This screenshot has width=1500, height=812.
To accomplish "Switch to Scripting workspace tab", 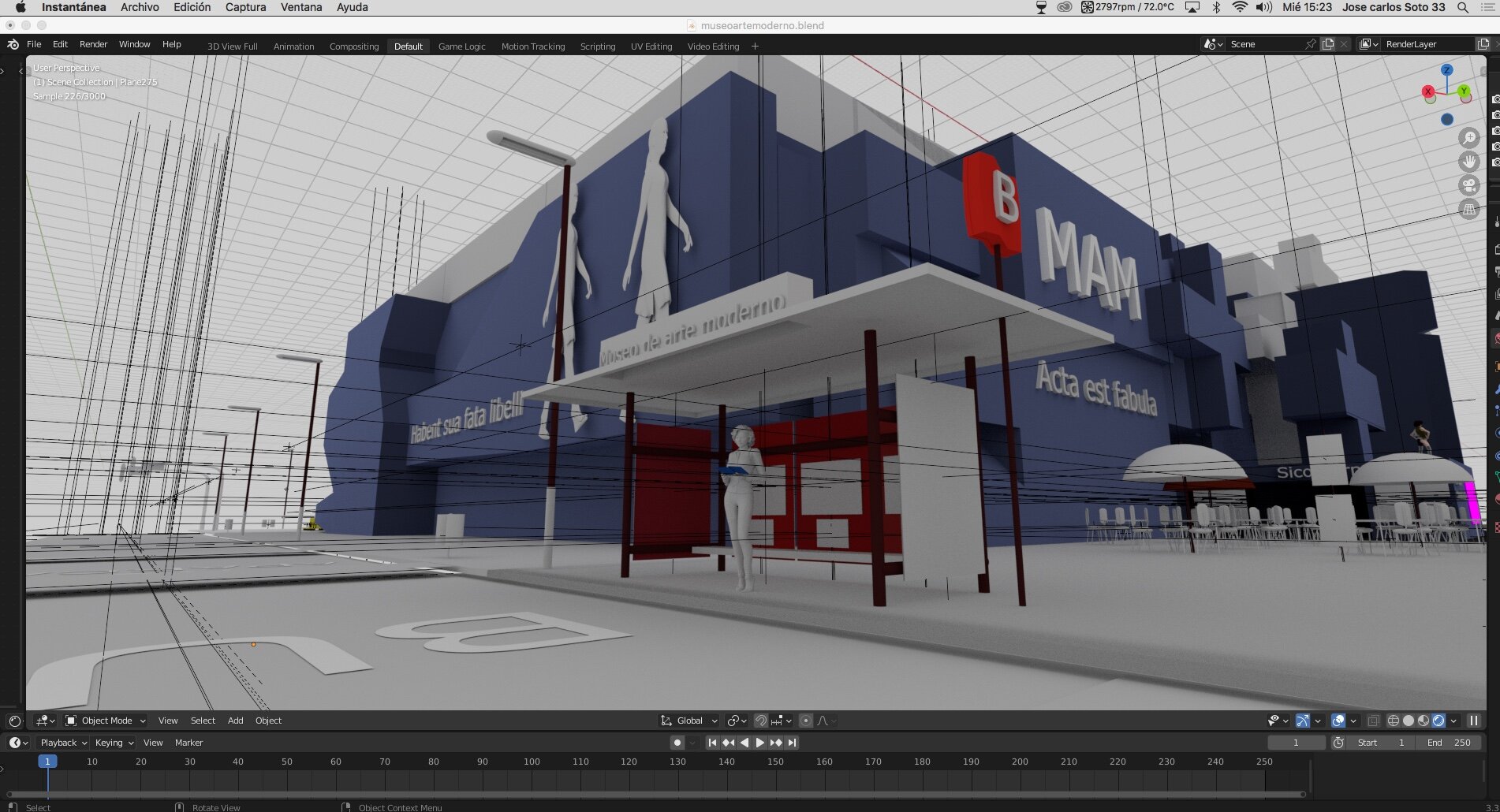I will [598, 47].
